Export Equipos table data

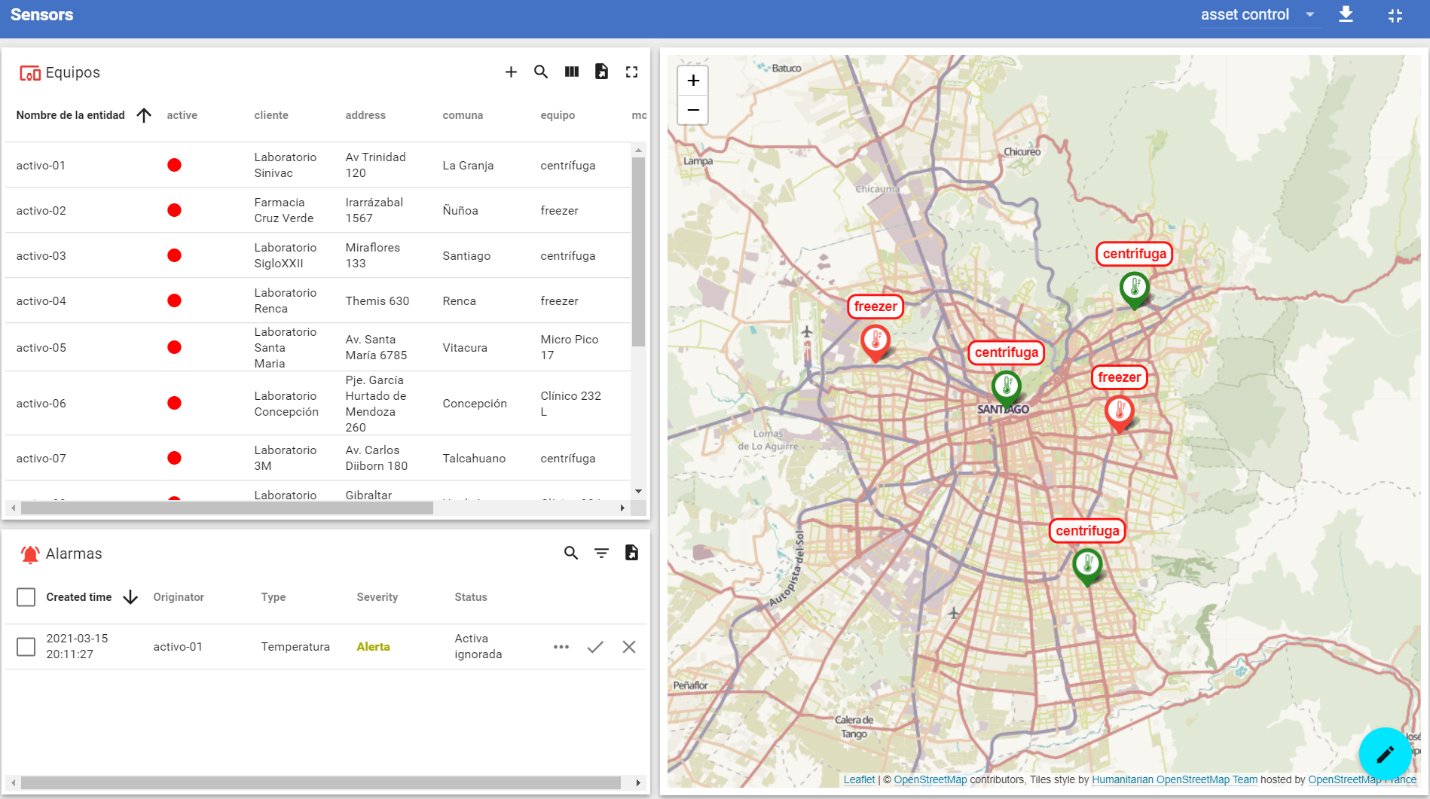601,72
